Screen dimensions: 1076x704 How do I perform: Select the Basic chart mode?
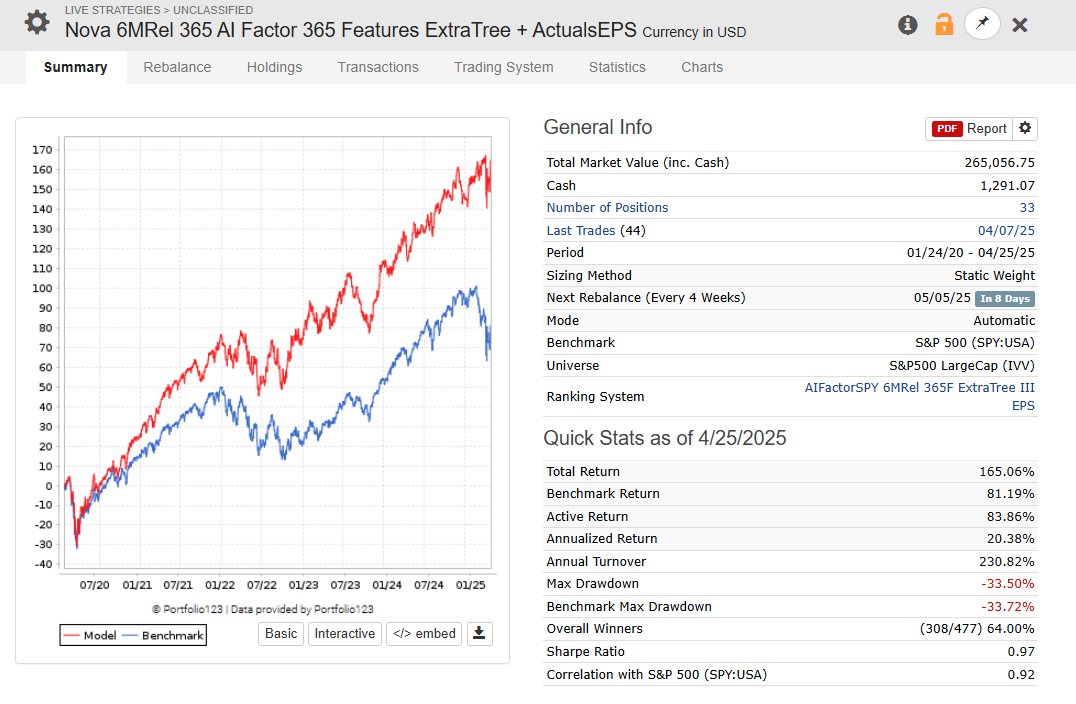tap(281, 633)
